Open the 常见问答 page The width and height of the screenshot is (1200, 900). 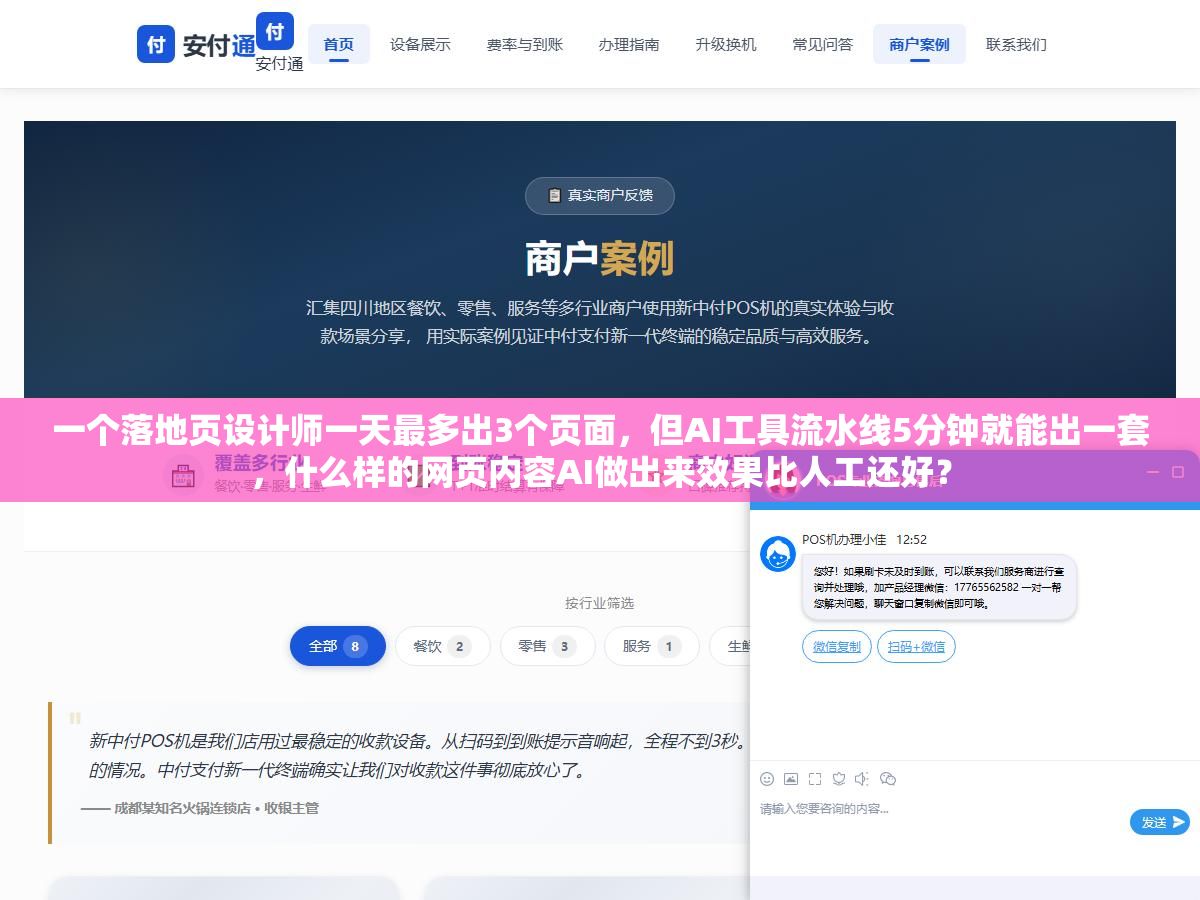(823, 44)
